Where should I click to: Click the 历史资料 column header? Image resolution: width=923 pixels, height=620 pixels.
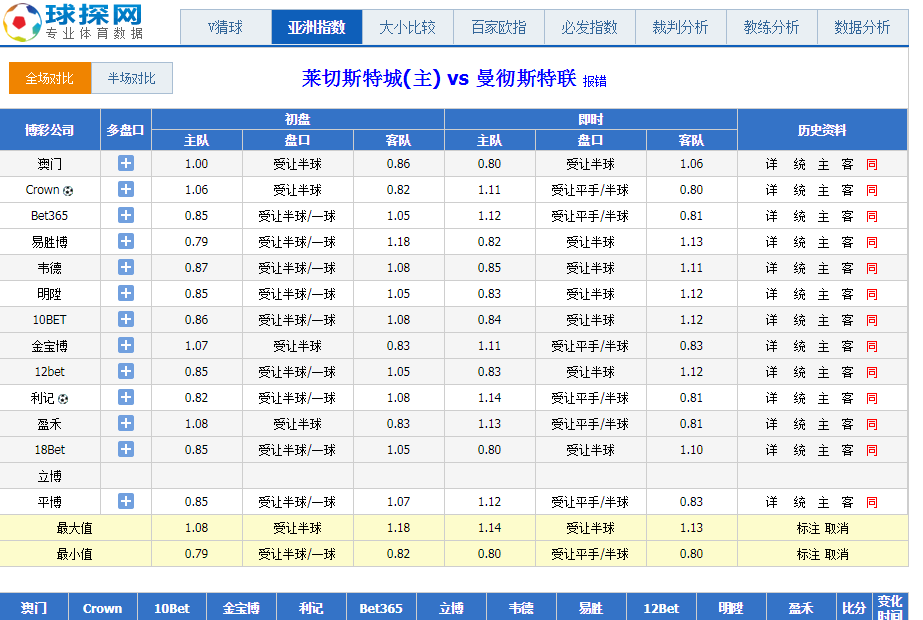tap(822, 130)
